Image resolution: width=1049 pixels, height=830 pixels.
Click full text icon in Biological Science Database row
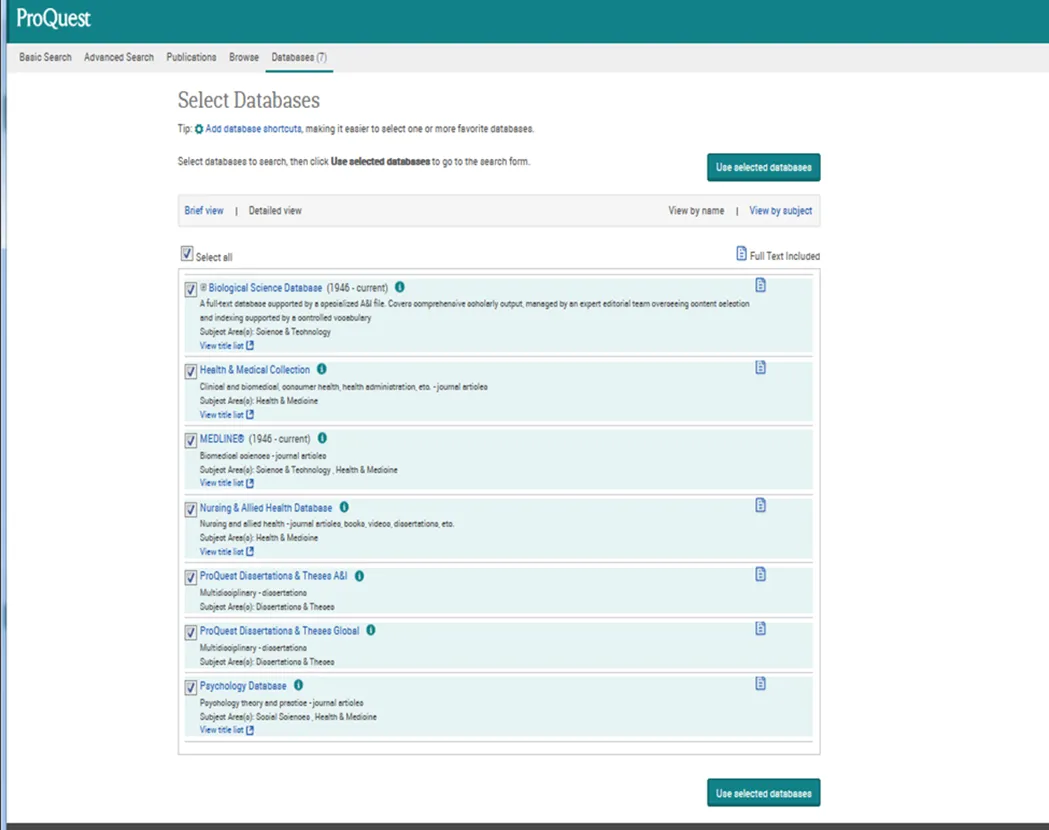tap(761, 285)
